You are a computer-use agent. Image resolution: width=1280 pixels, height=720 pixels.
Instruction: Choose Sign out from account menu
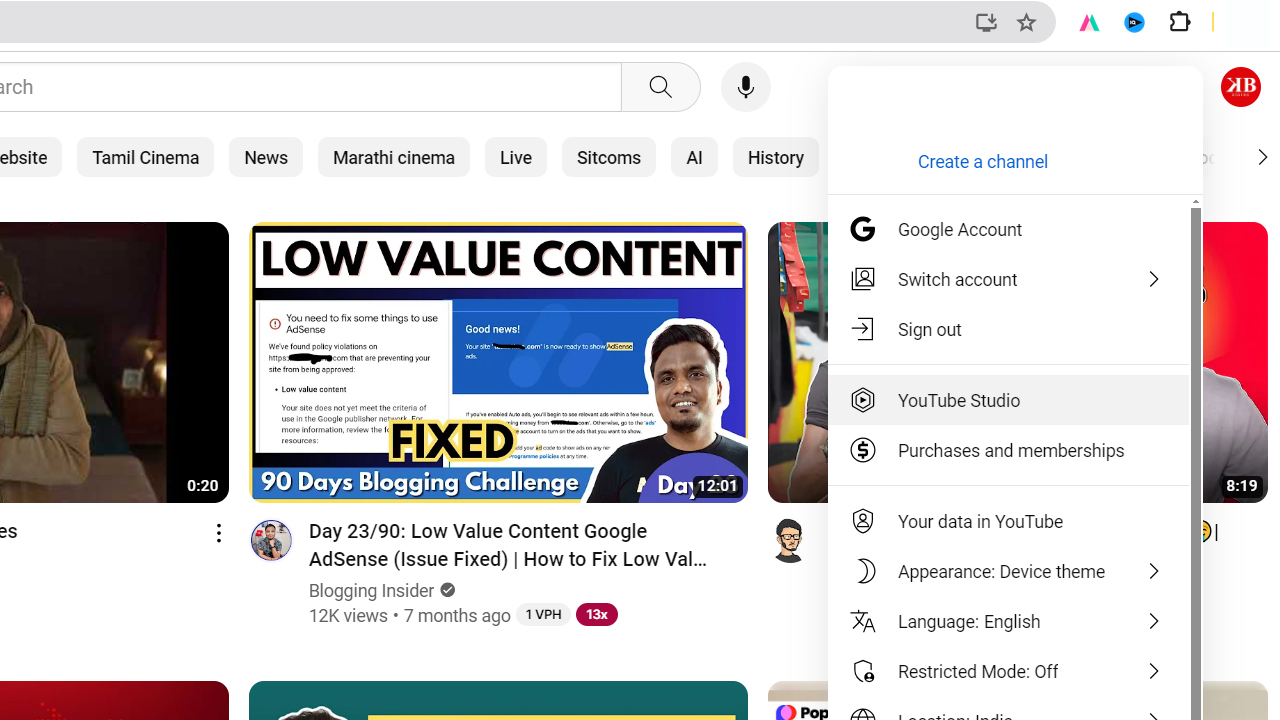tap(1008, 329)
